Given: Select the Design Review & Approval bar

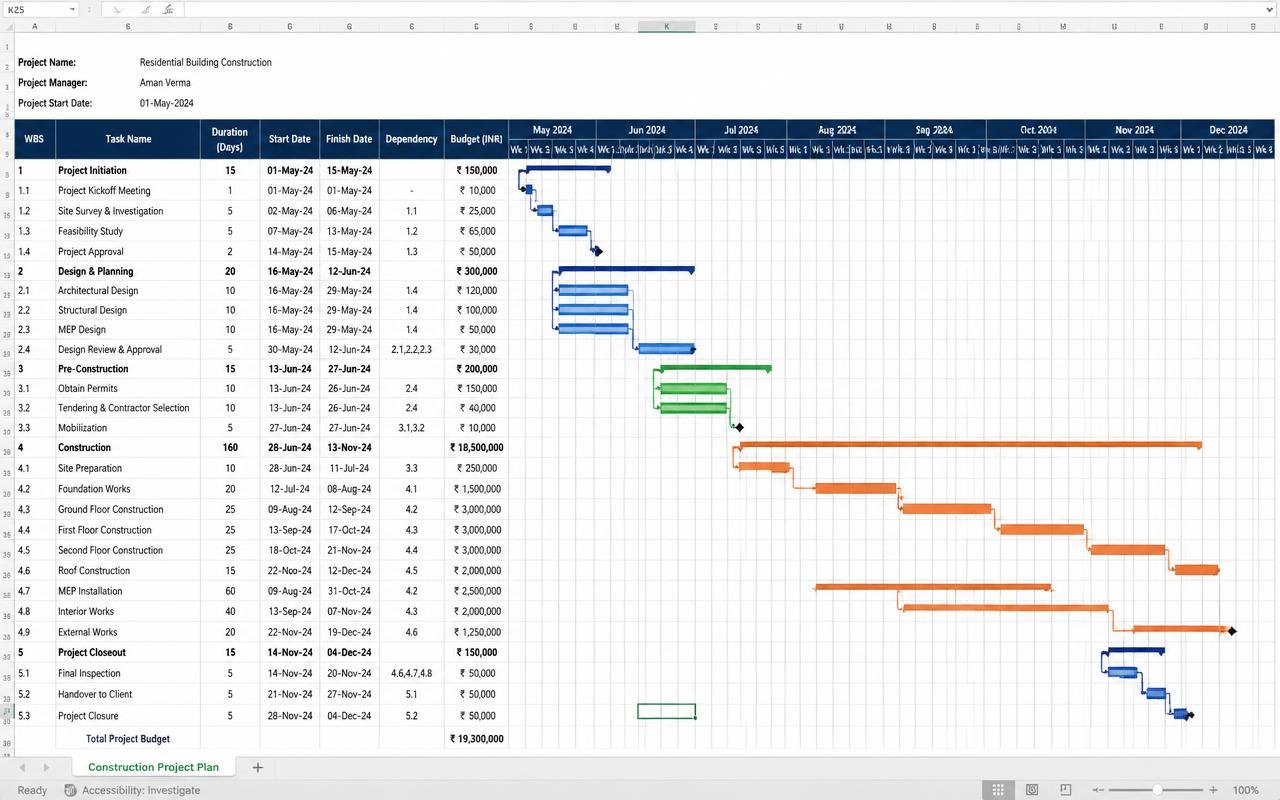Looking at the screenshot, I should pos(666,349).
